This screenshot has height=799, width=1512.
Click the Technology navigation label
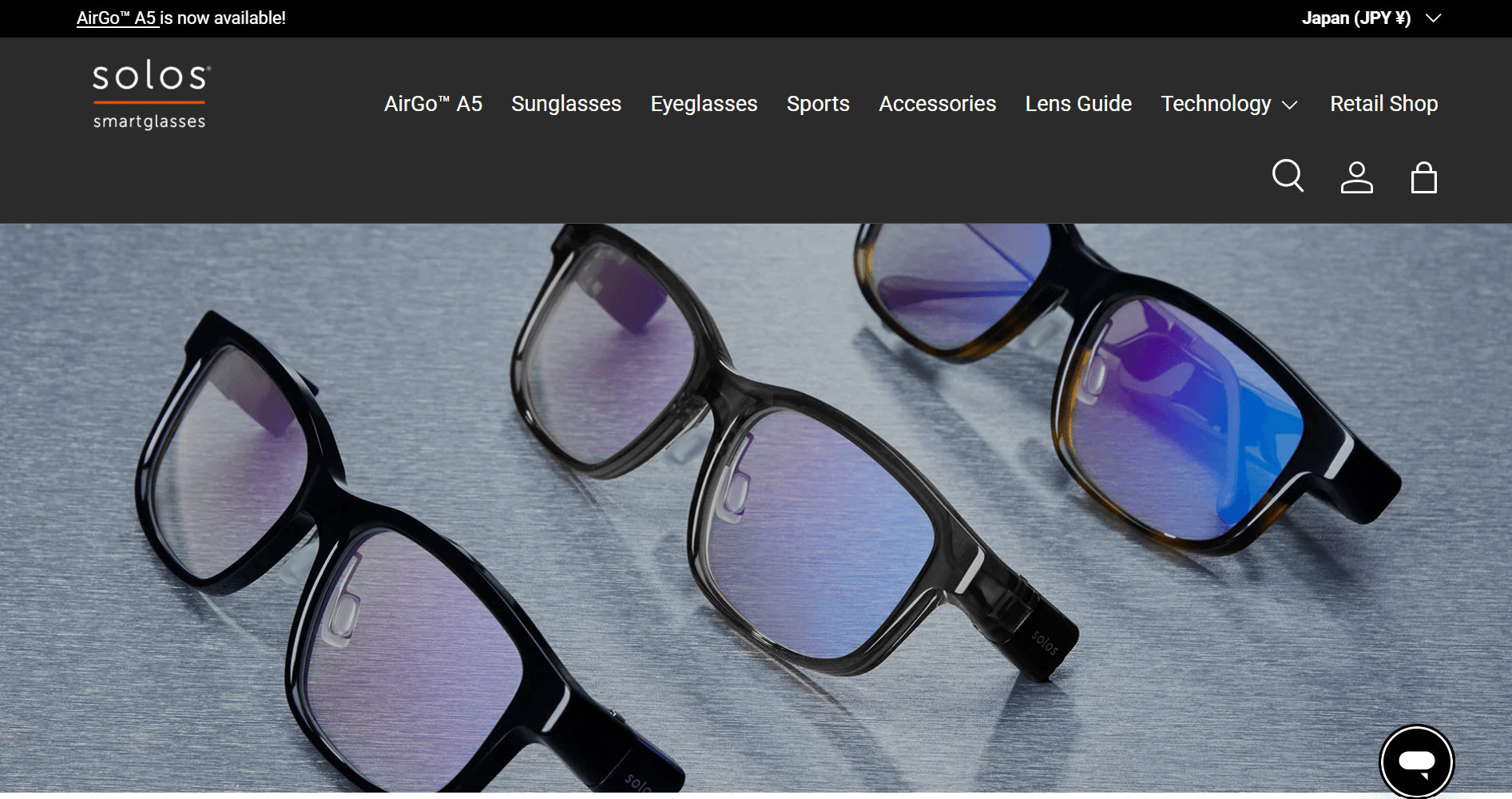coord(1215,104)
